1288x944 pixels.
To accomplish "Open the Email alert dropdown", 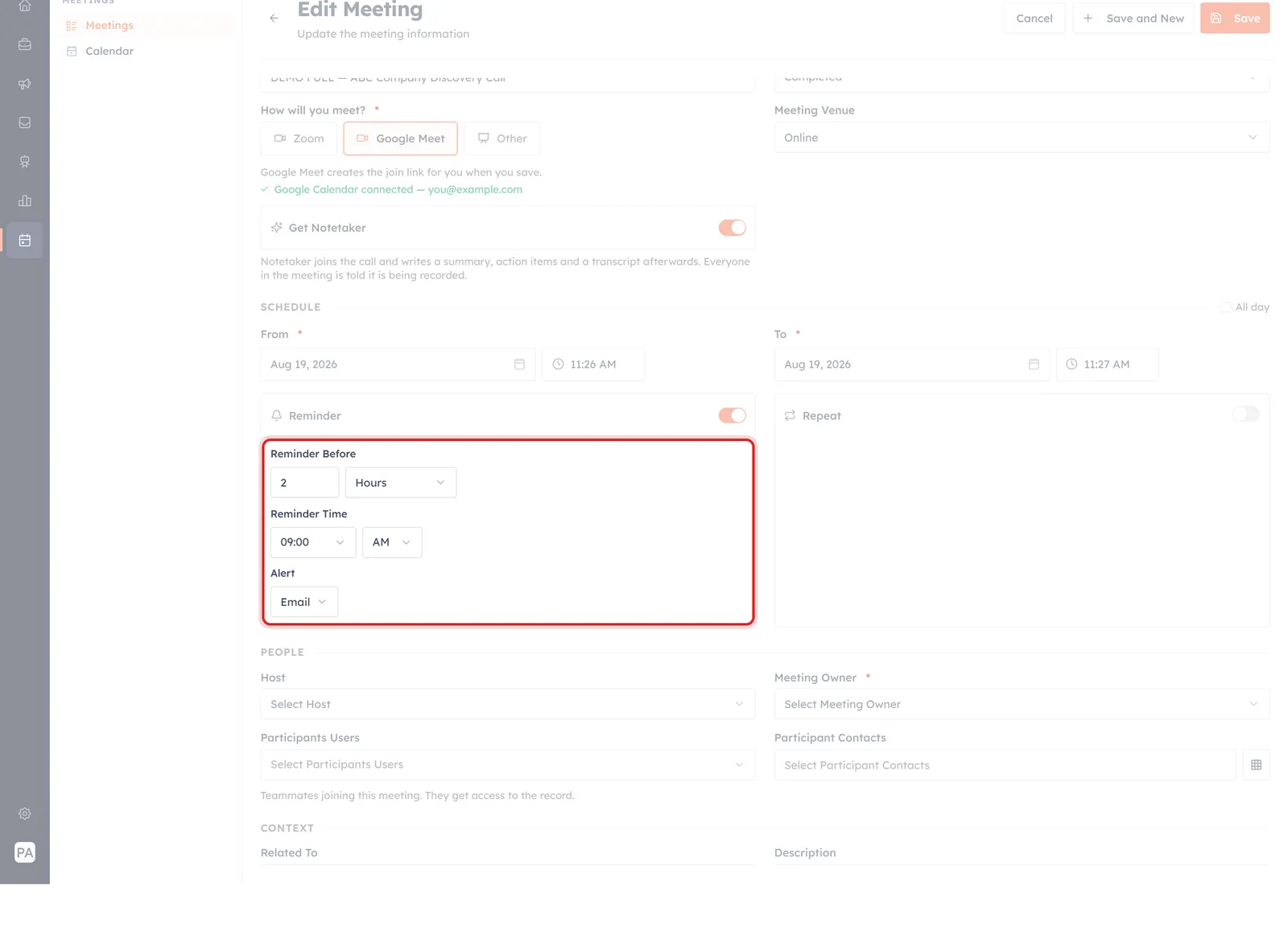I will click(x=304, y=602).
